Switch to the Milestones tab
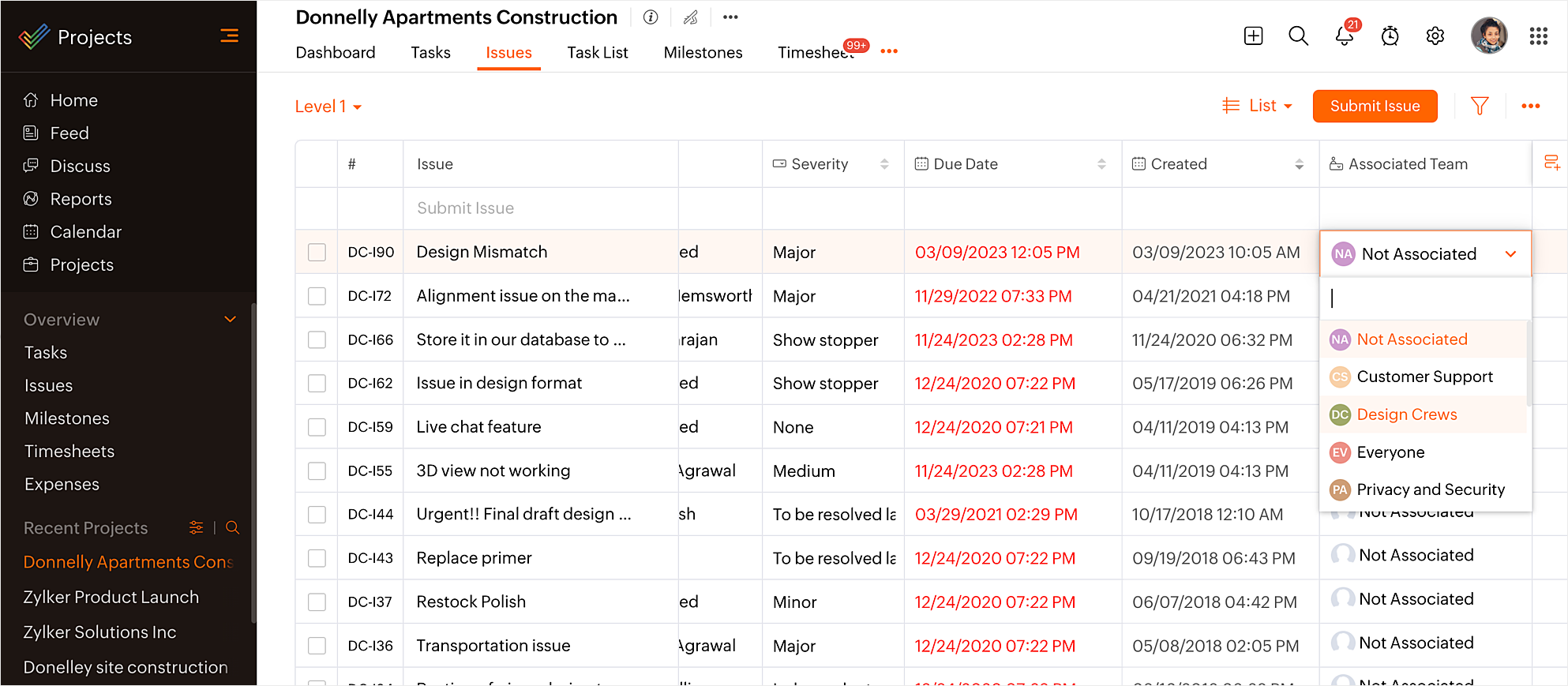The image size is (1568, 686). click(x=703, y=53)
